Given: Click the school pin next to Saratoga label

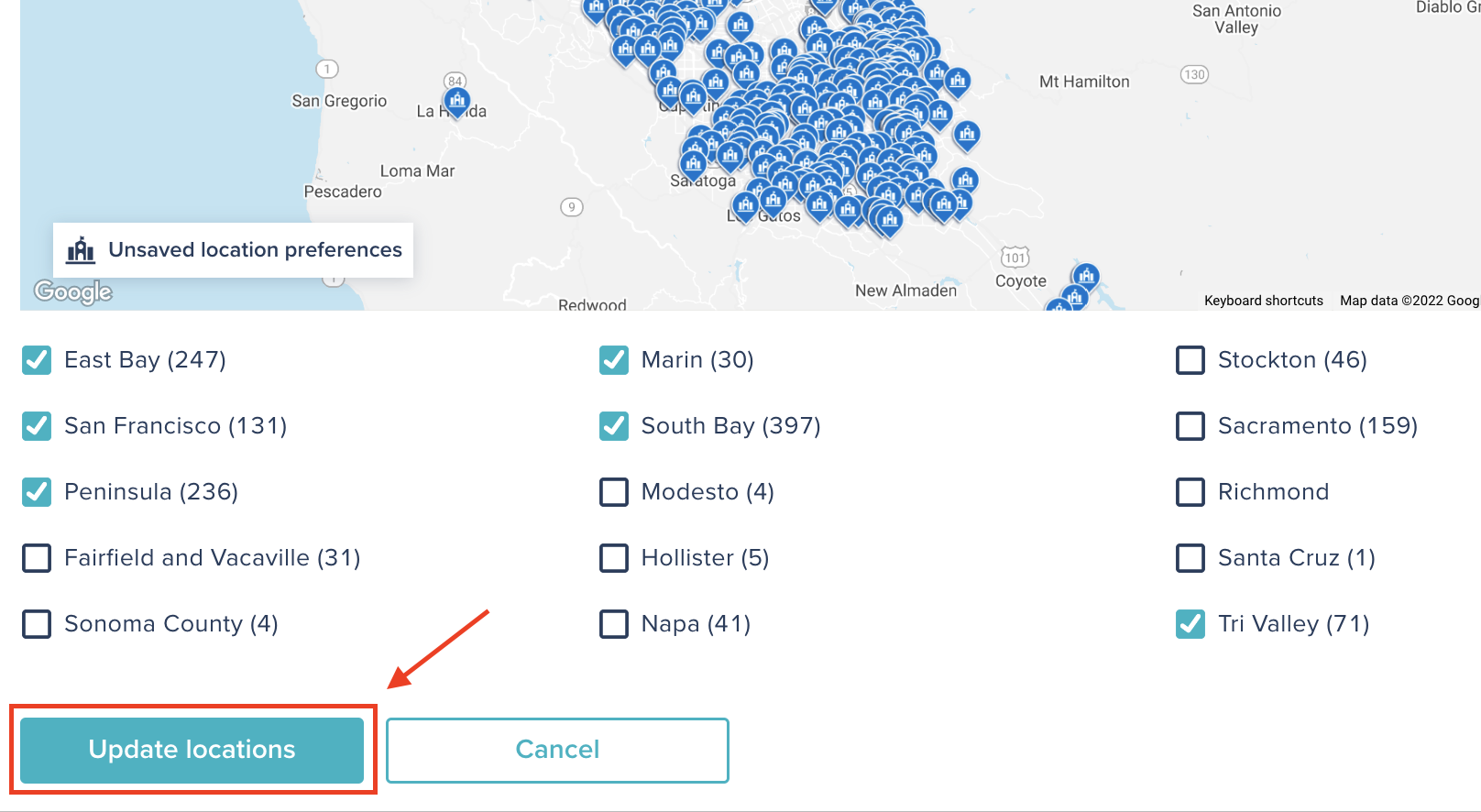Looking at the screenshot, I should (x=693, y=165).
